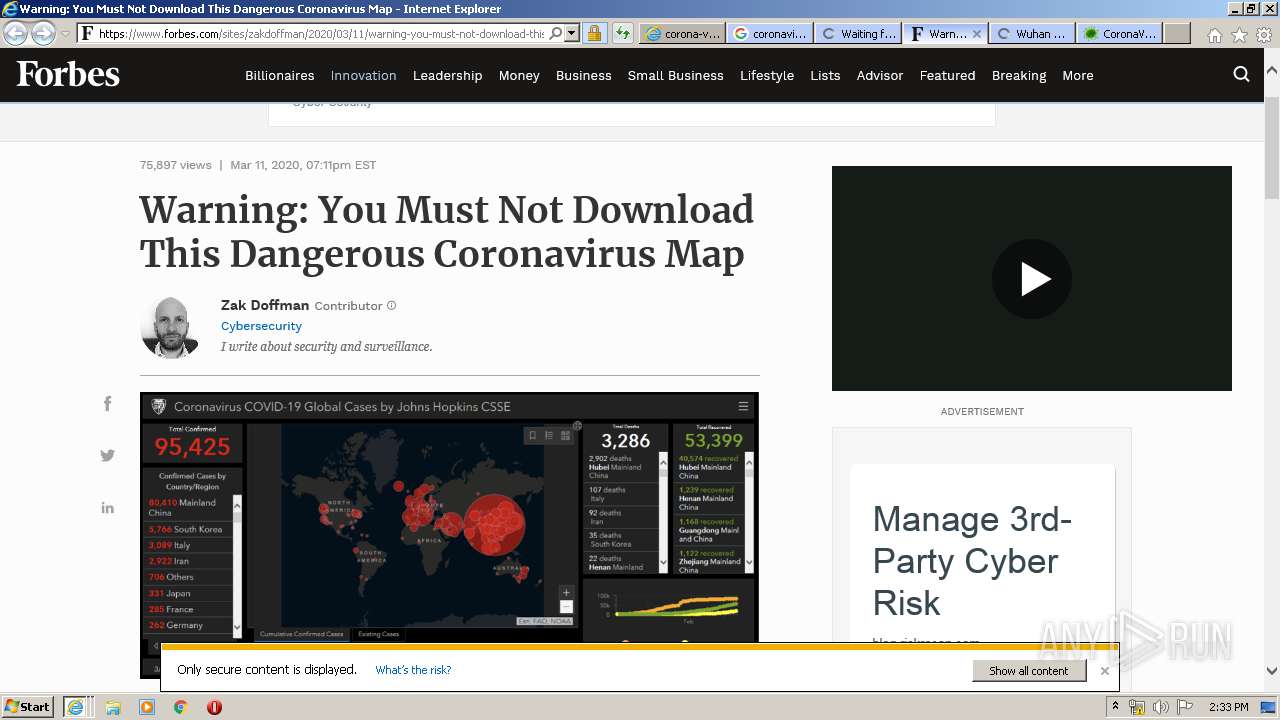Image resolution: width=1280 pixels, height=720 pixels.
Task: Open the Breaking news section
Action: point(1019,75)
